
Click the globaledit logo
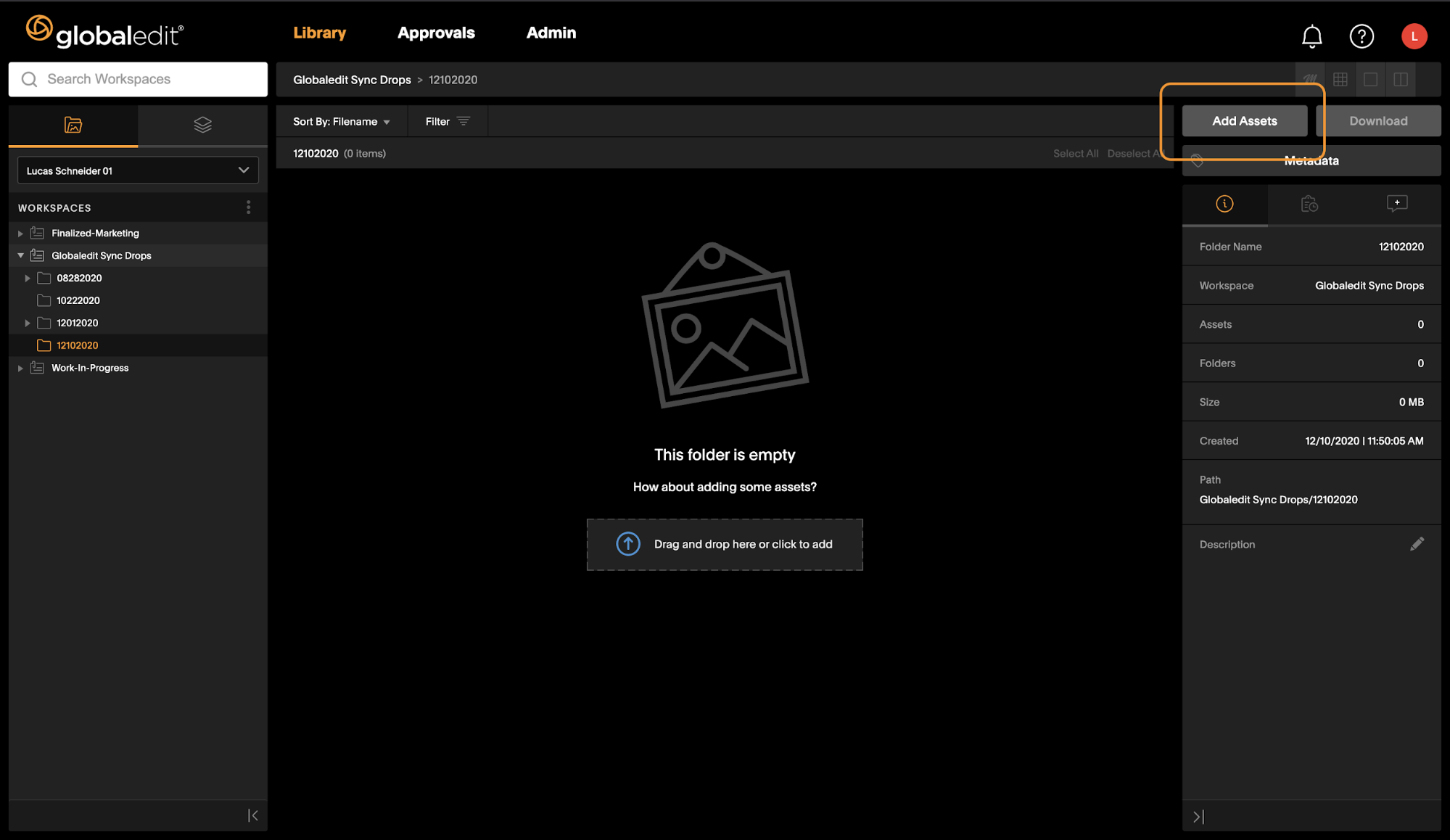click(105, 32)
